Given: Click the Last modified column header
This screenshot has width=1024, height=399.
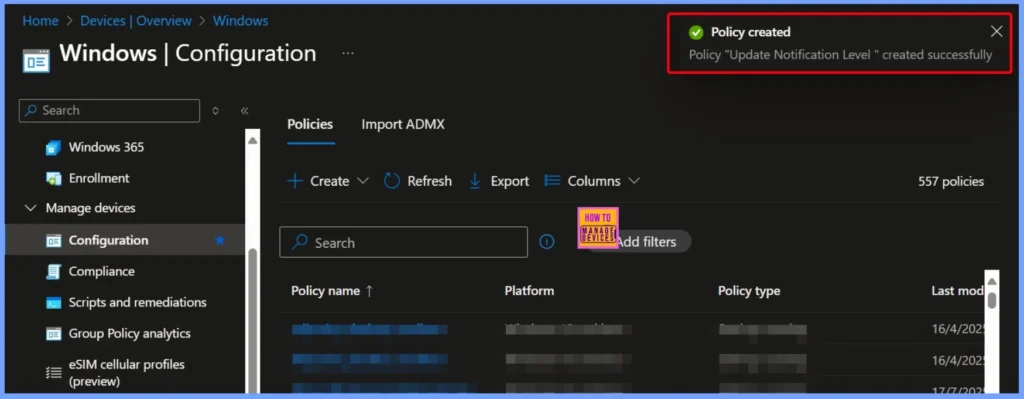Looking at the screenshot, I should [957, 291].
